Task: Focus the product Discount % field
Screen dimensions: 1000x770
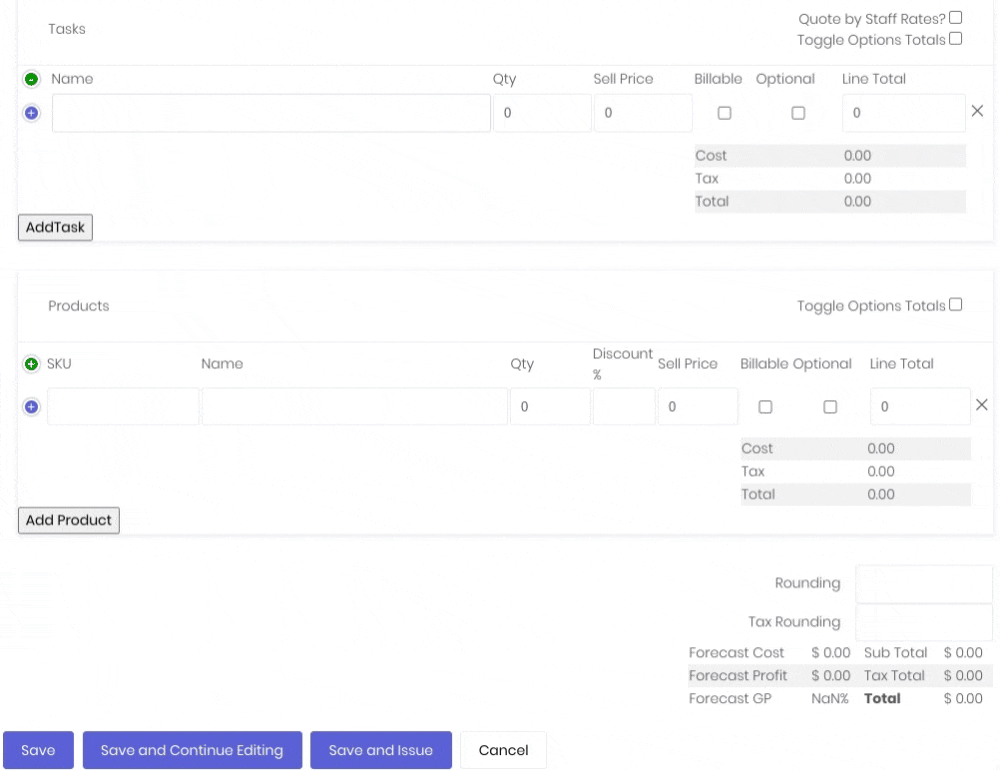Action: (x=624, y=406)
